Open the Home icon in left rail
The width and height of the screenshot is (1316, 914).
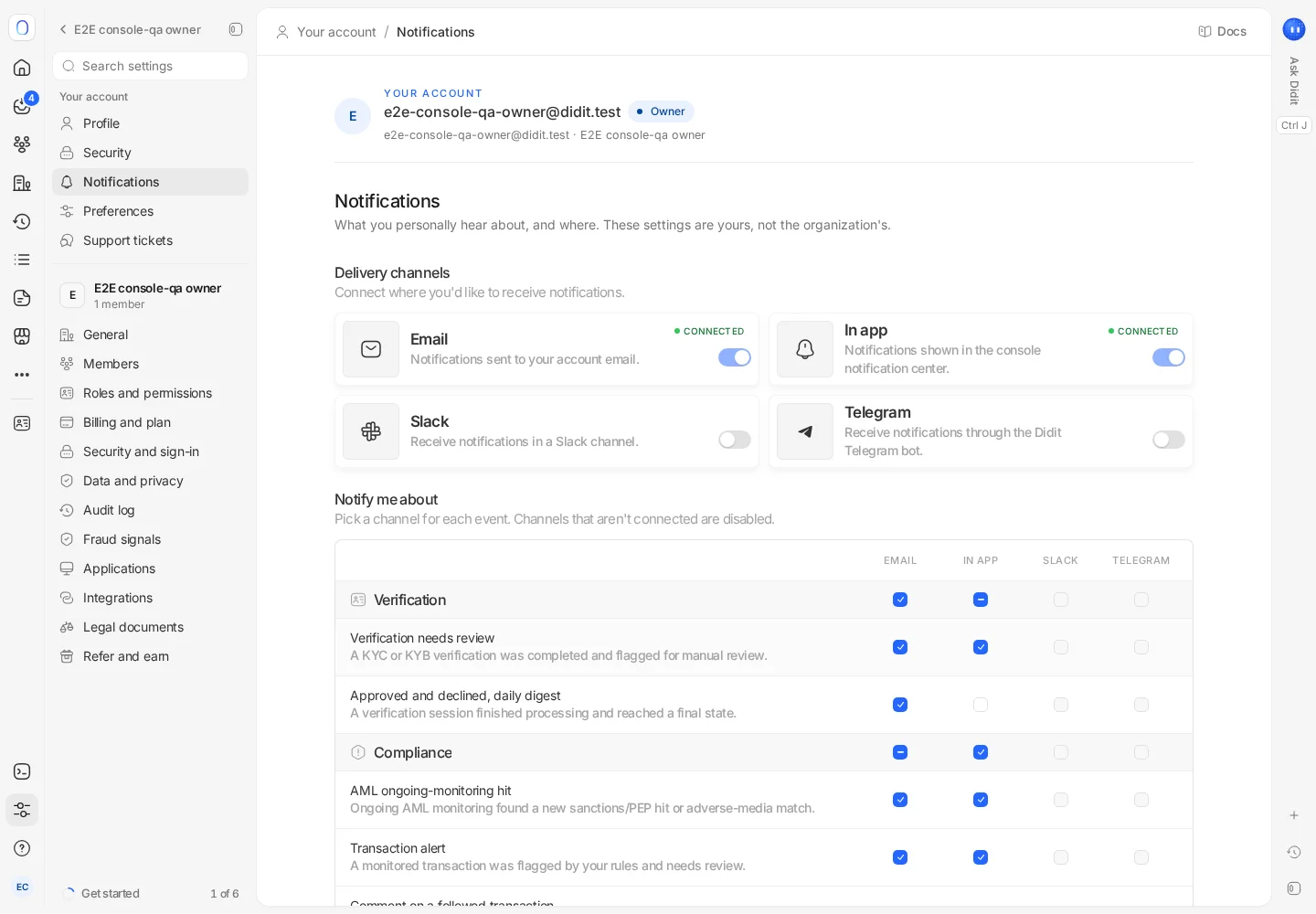[x=22, y=68]
